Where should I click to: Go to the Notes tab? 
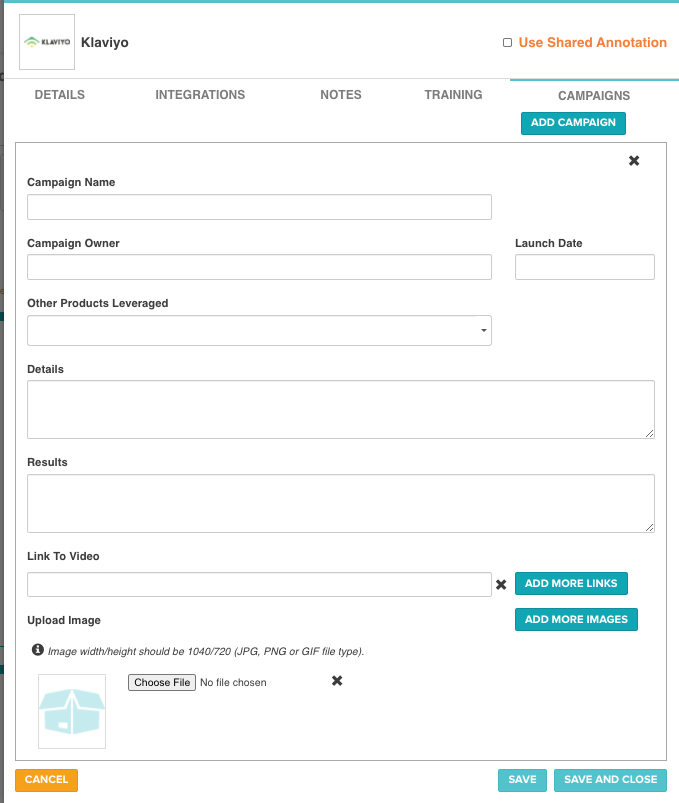coord(341,95)
